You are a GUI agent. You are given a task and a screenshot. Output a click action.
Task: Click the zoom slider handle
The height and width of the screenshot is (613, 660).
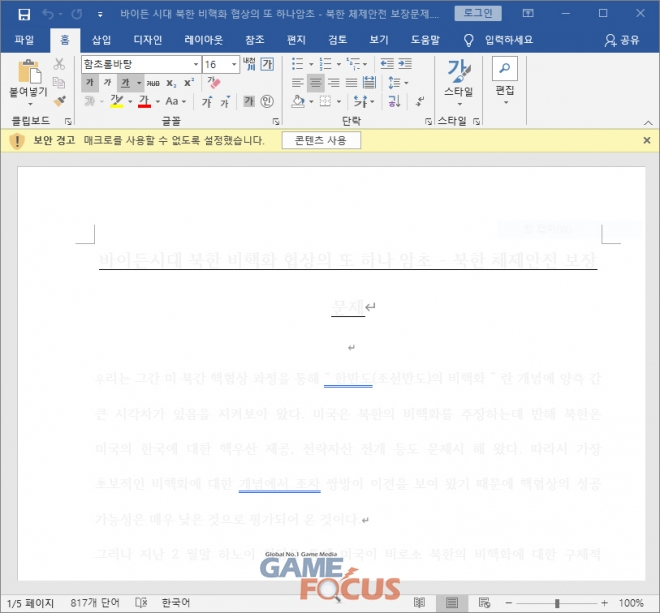[x=558, y=603]
